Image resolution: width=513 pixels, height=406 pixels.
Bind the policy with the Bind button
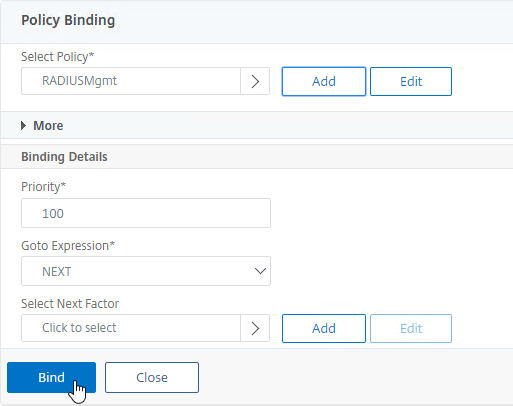(x=51, y=377)
